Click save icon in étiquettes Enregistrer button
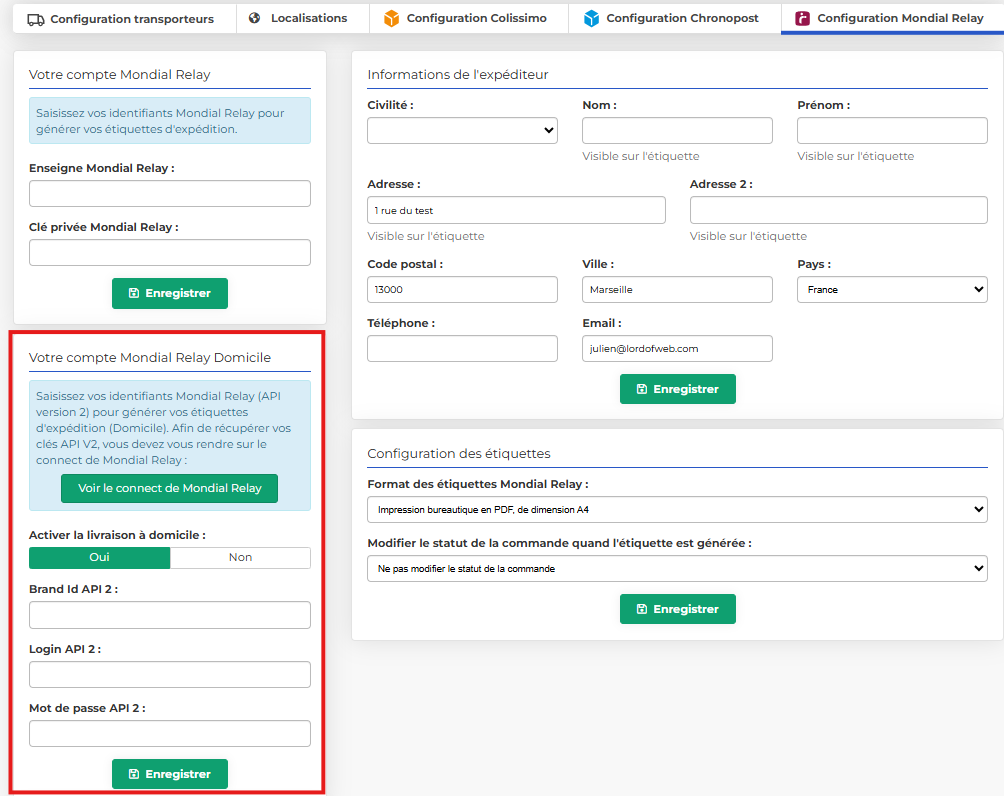 (x=642, y=609)
